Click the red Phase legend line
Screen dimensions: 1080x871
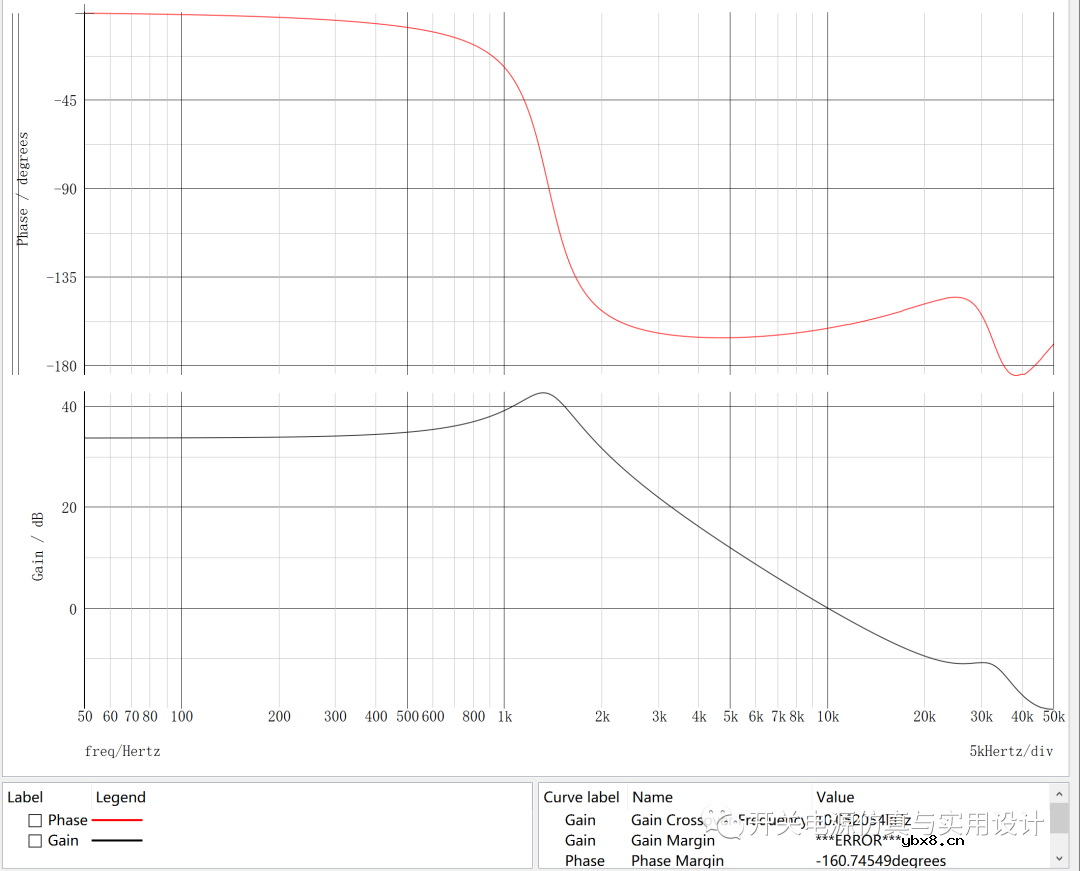pos(117,820)
